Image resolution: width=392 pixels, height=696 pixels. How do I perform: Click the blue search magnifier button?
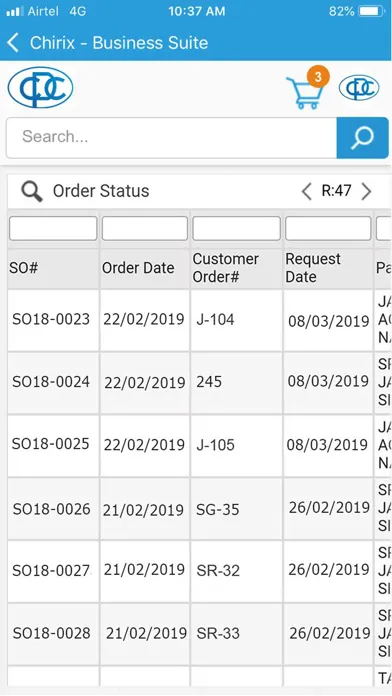pos(363,138)
